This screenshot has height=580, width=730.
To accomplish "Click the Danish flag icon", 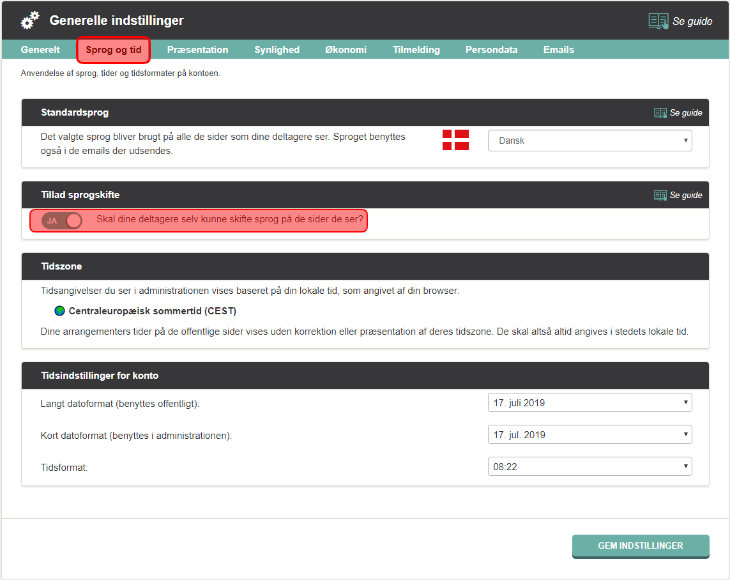I will pos(456,141).
